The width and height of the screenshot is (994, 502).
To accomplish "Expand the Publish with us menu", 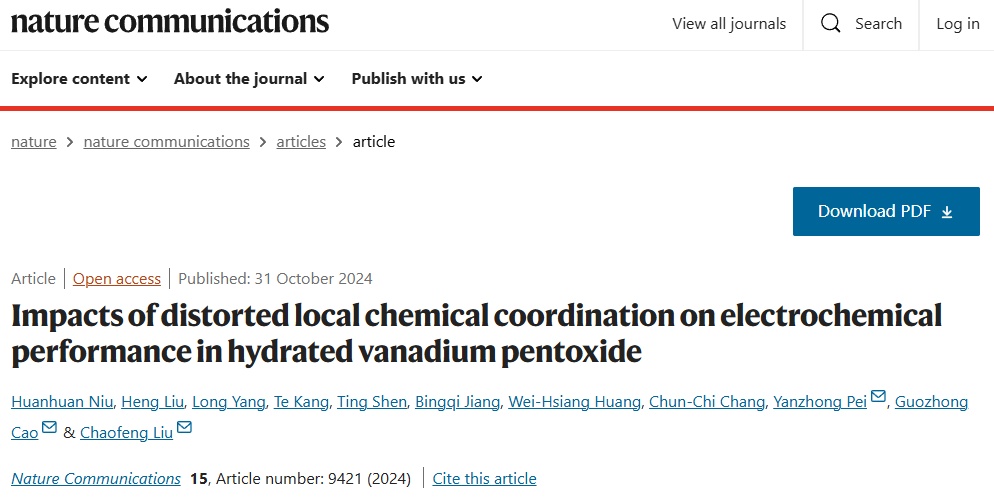I will point(417,79).
